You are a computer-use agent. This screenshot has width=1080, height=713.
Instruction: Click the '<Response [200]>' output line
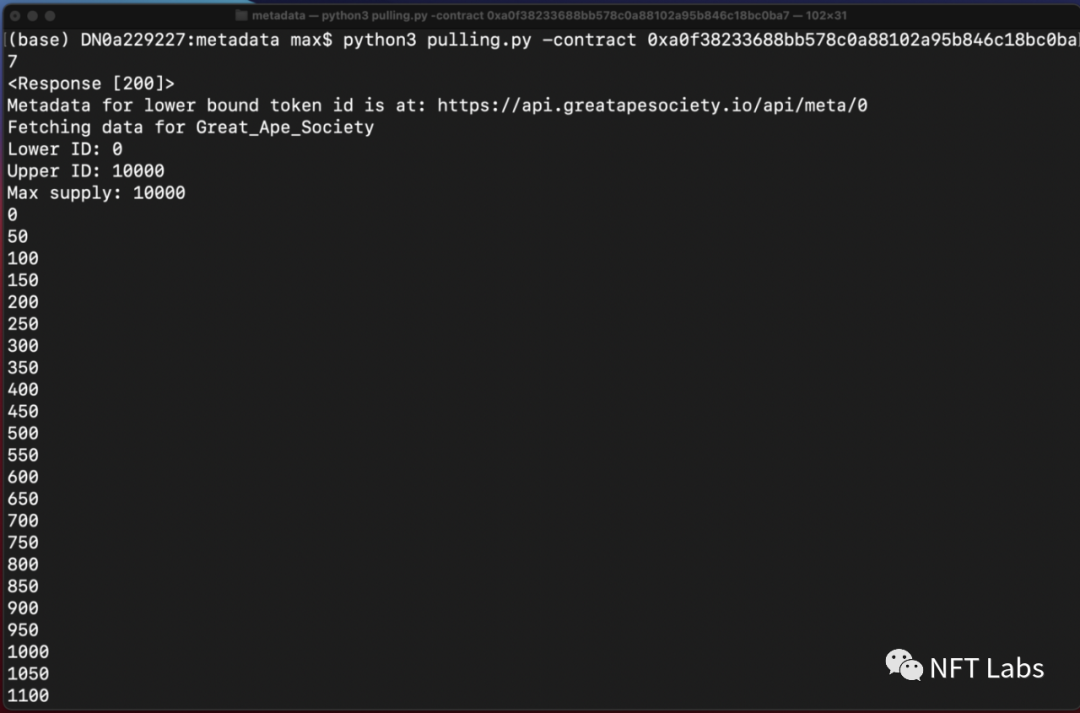(91, 83)
